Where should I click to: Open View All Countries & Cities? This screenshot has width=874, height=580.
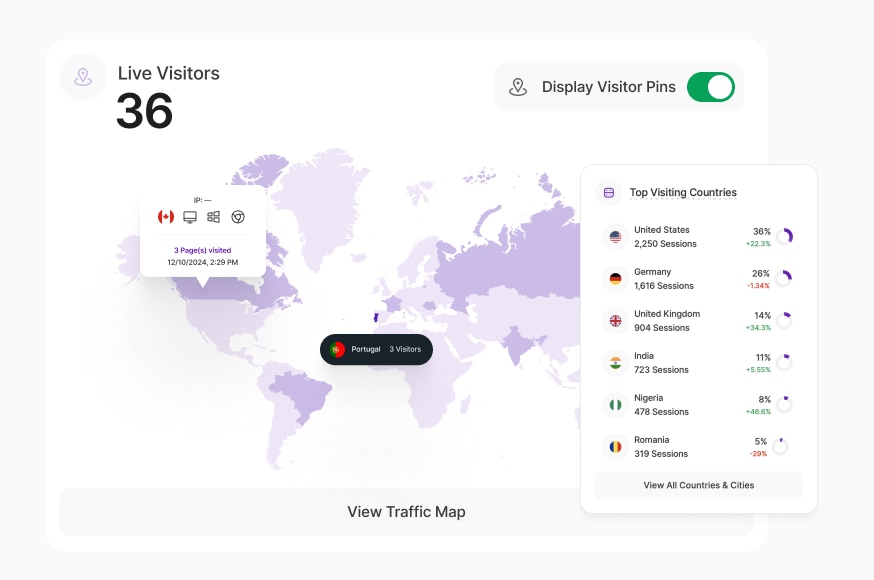coord(698,485)
